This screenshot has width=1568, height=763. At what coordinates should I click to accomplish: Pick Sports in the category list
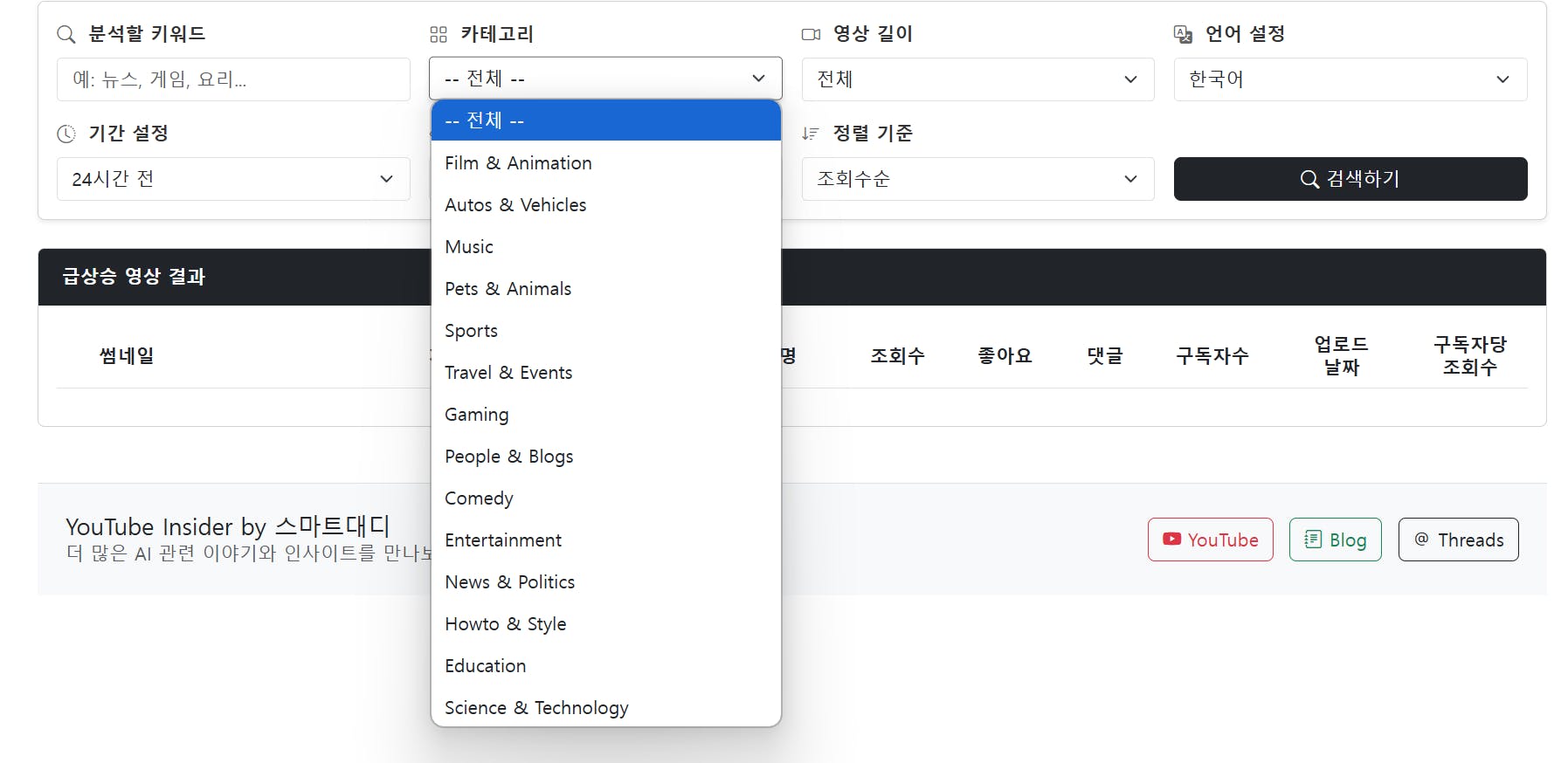click(x=606, y=331)
